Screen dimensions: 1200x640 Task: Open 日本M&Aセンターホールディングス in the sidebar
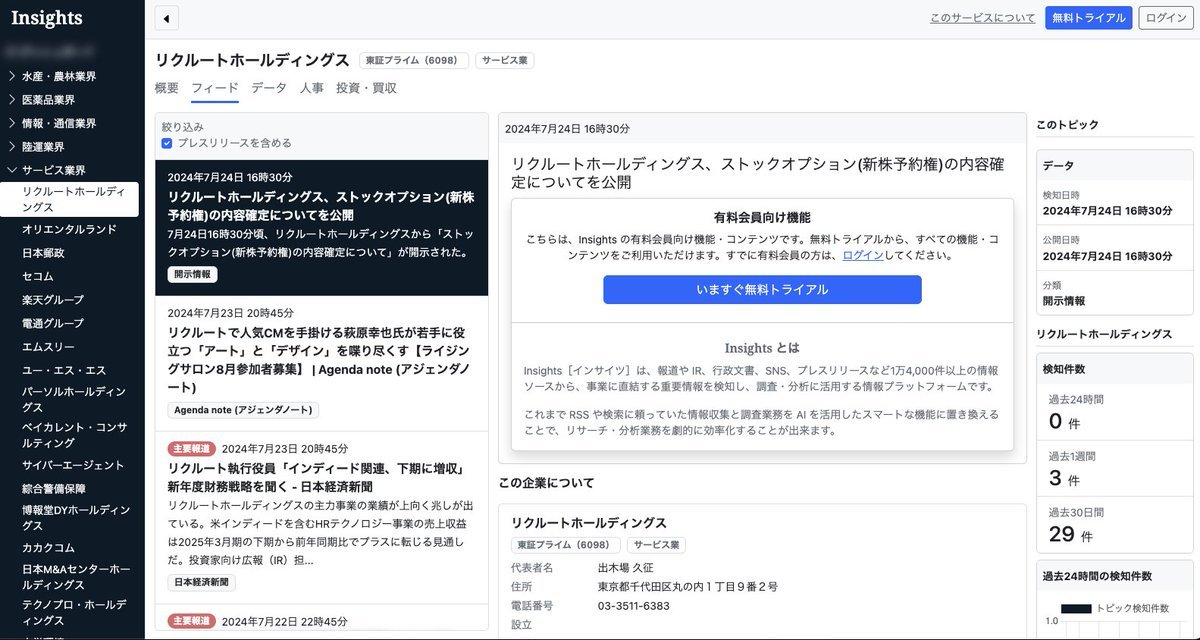click(76, 577)
